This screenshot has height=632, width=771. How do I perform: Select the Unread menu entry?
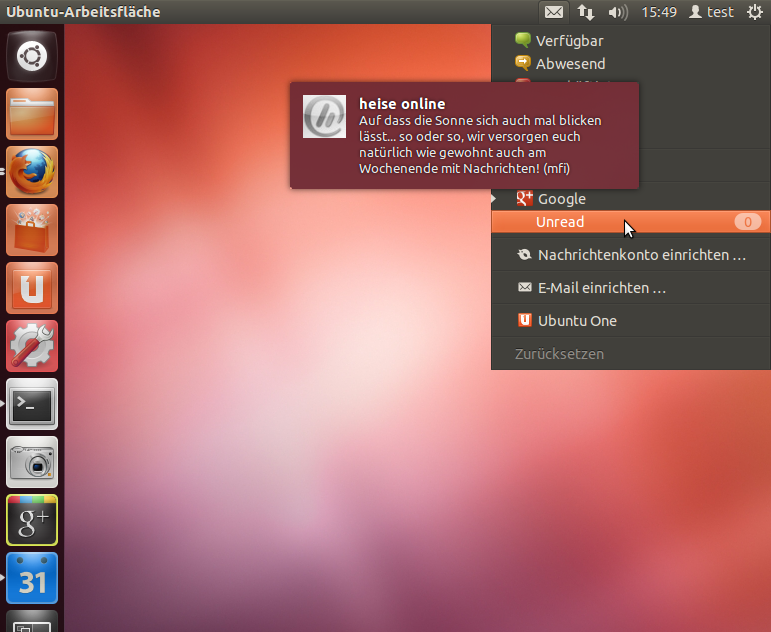(x=630, y=222)
